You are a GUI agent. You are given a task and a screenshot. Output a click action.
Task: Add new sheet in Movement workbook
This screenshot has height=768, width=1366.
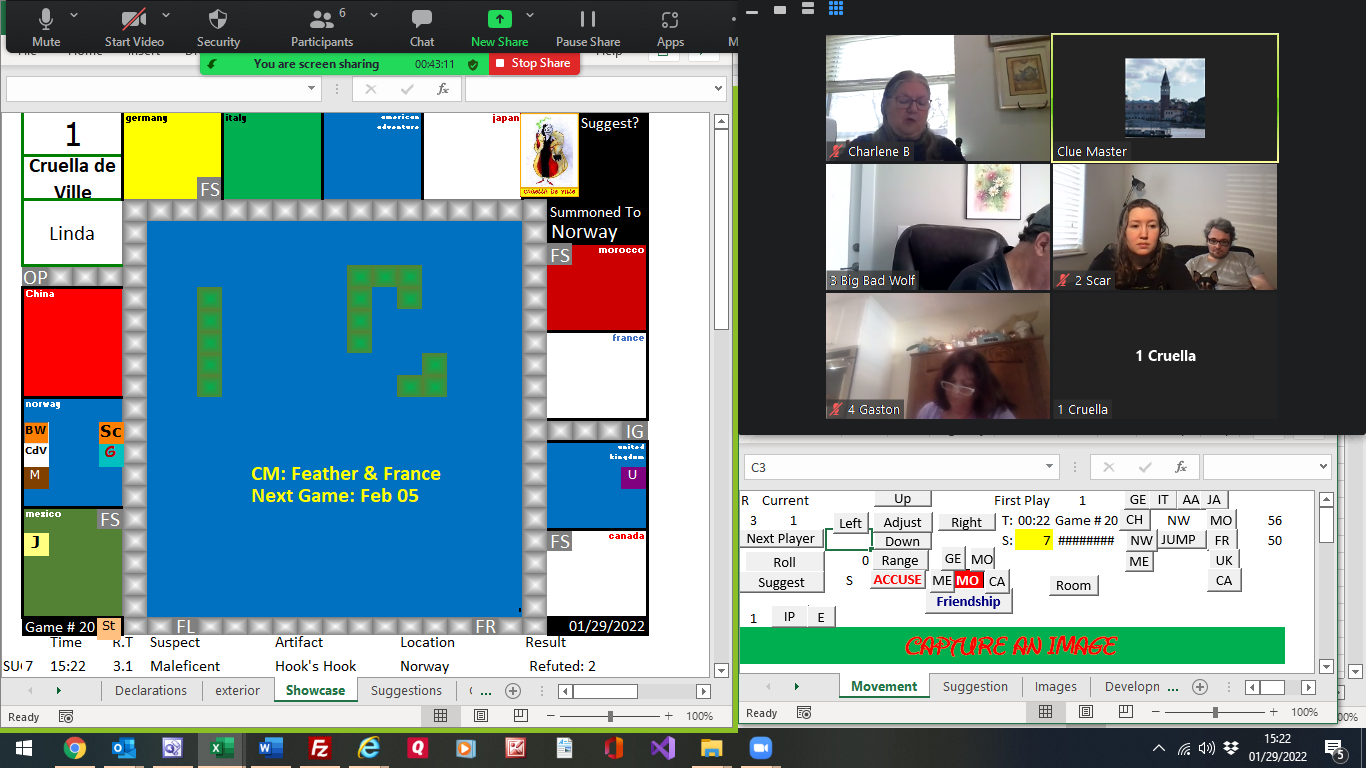1200,687
